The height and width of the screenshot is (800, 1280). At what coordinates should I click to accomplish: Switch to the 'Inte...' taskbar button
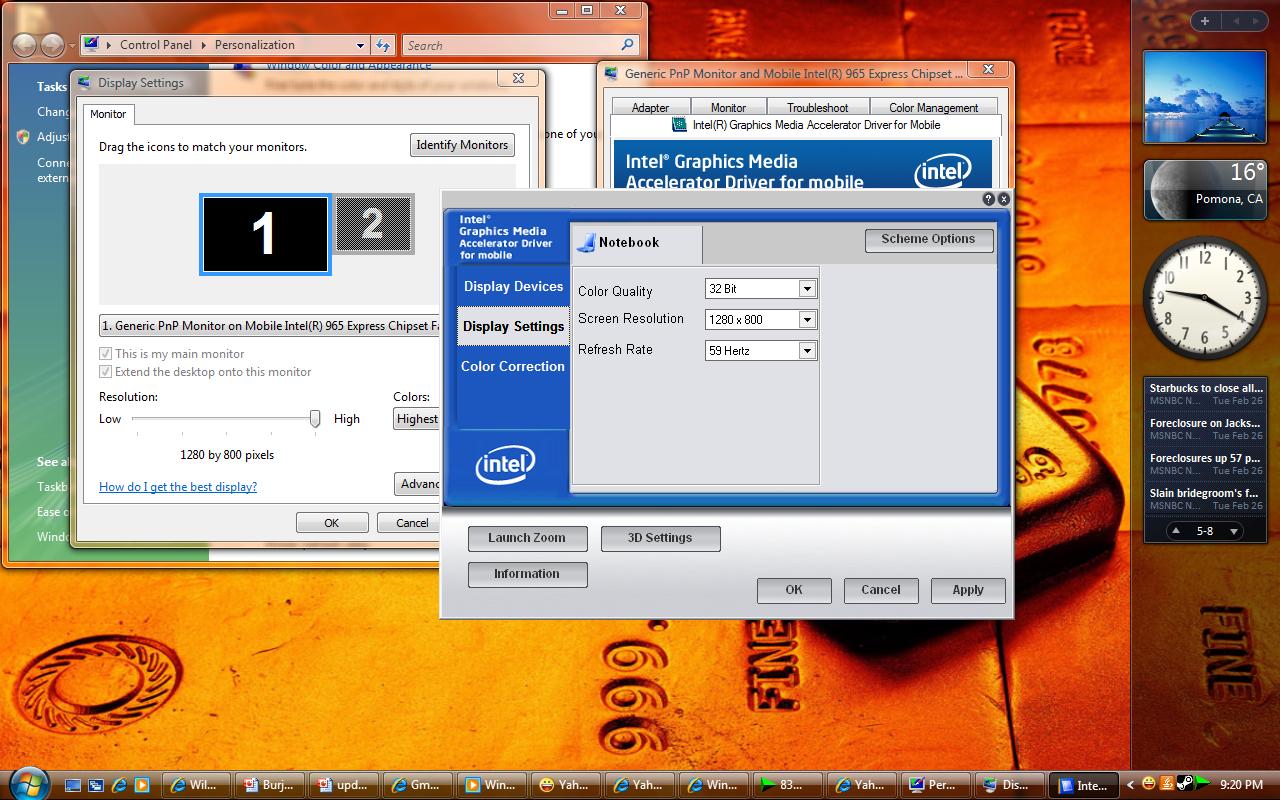[1084, 785]
